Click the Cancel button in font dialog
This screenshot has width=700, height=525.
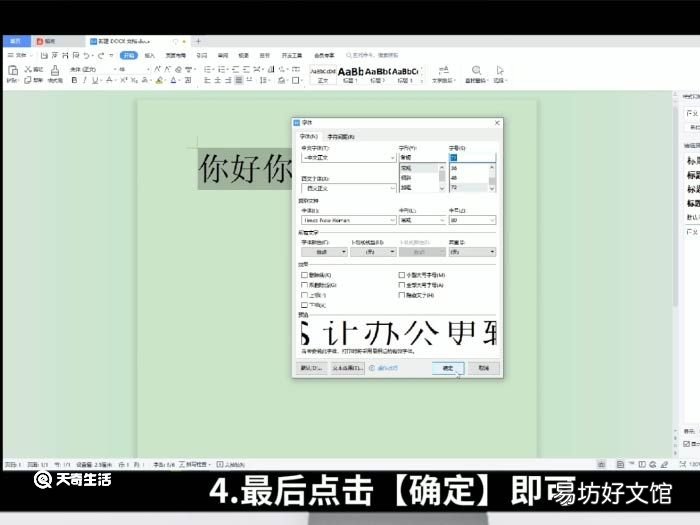[483, 368]
